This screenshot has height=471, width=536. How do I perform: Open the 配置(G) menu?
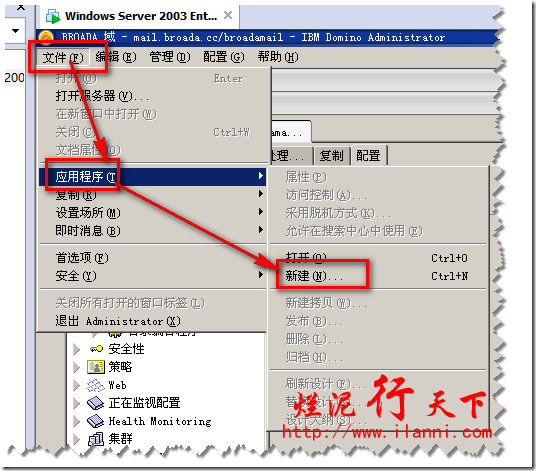[x=224, y=57]
